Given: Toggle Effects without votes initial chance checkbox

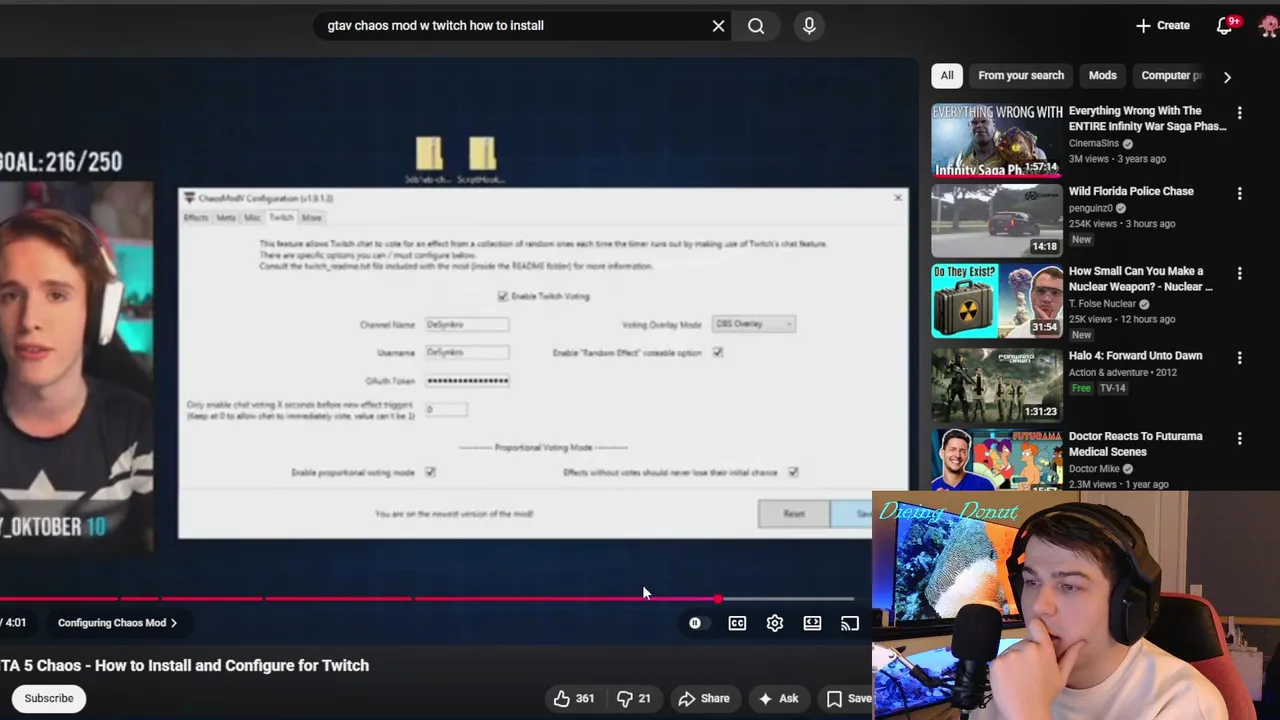Looking at the screenshot, I should point(793,472).
